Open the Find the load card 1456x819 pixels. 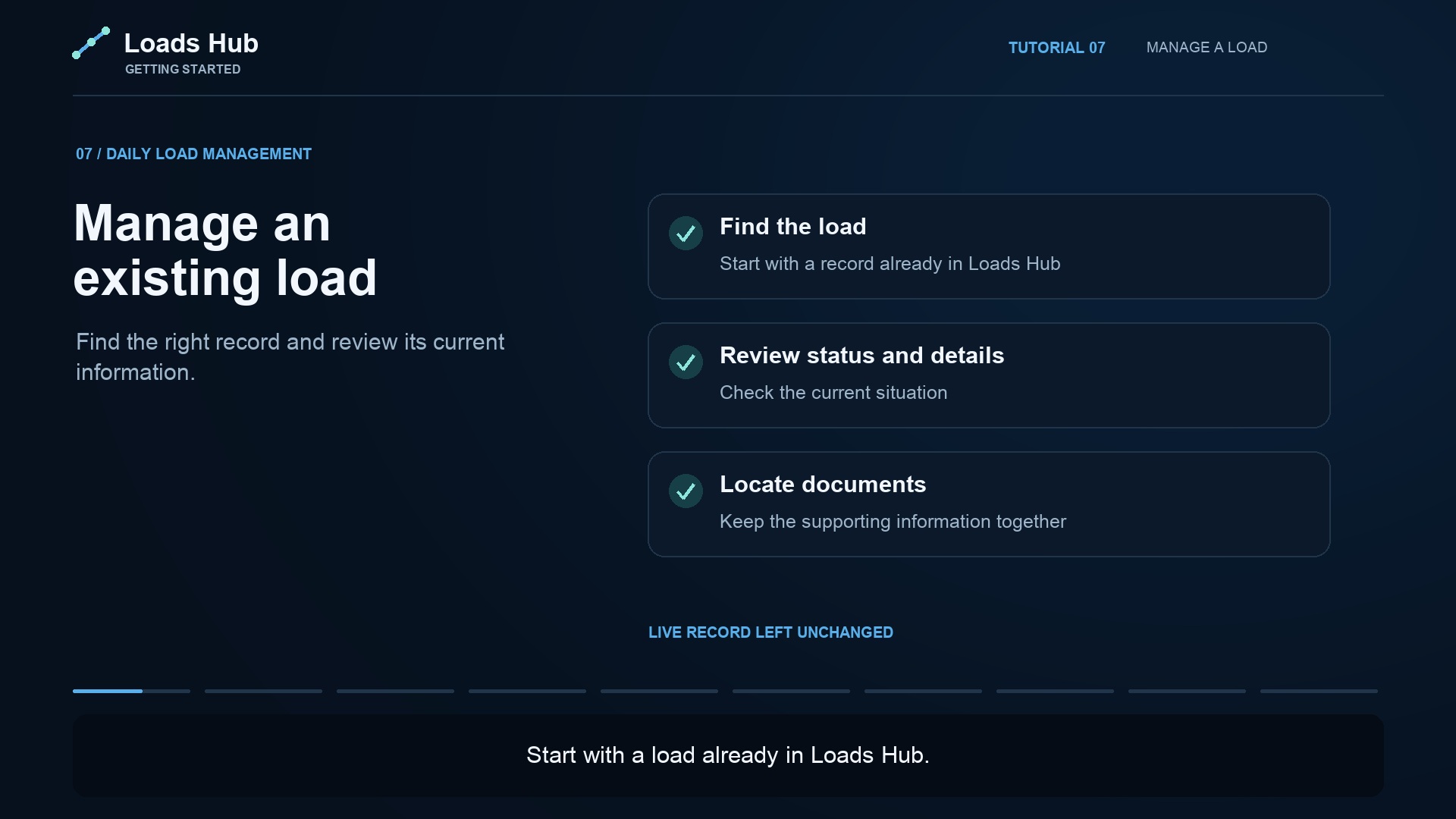point(989,246)
